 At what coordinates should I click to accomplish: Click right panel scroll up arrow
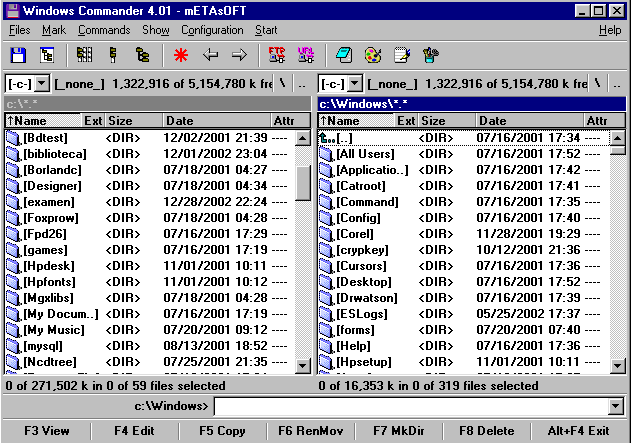(x=618, y=138)
